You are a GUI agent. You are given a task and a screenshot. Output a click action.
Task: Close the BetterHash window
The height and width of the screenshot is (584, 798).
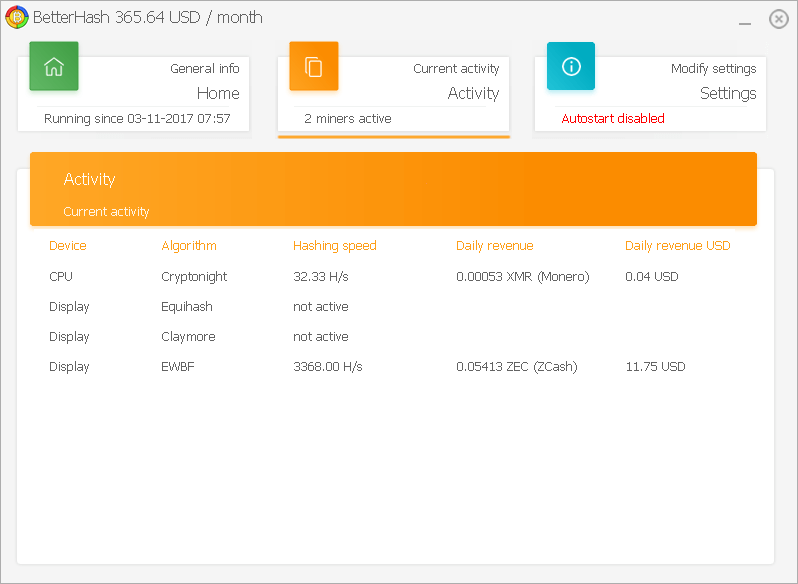tap(778, 19)
